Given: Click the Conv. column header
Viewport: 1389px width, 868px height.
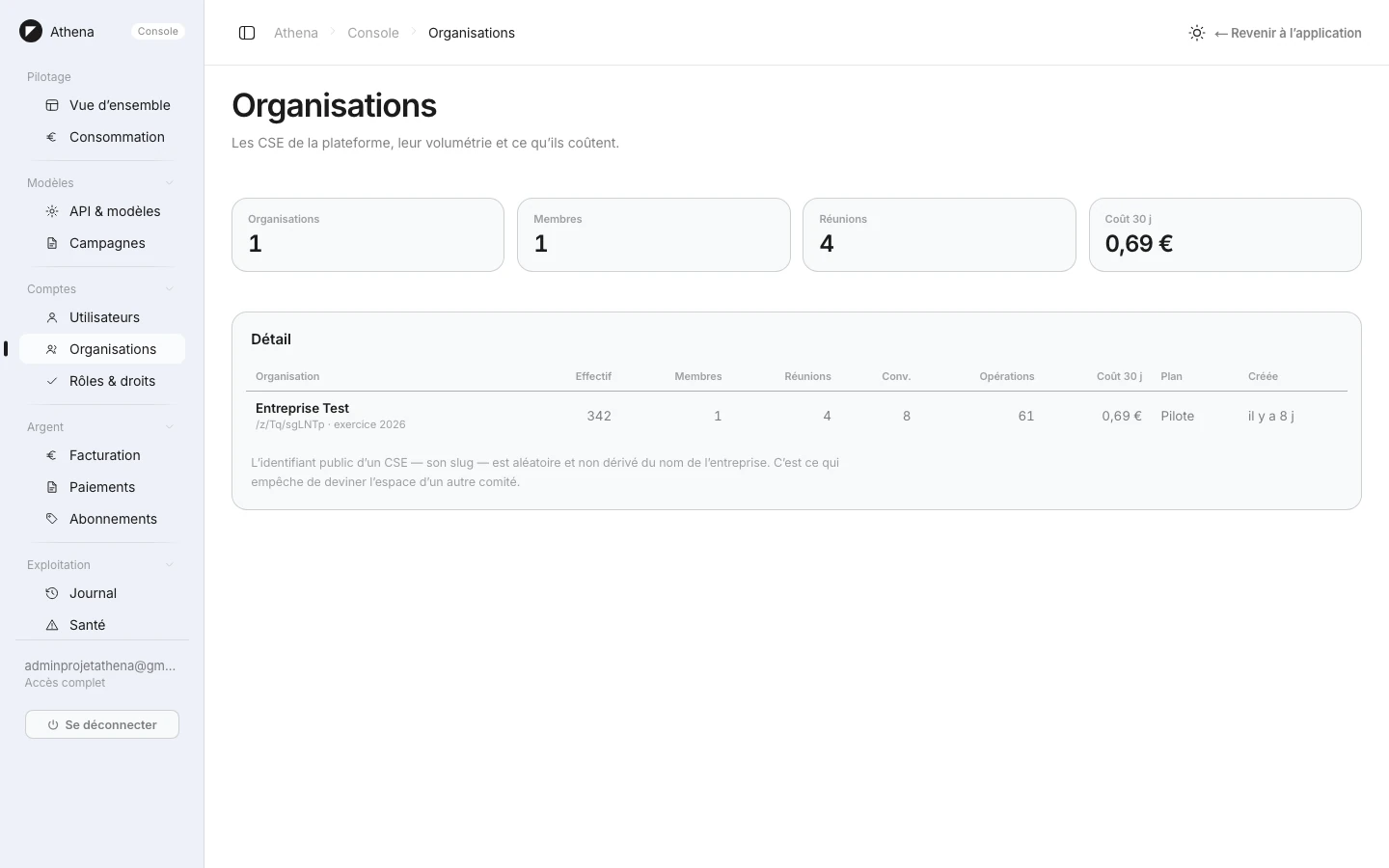Looking at the screenshot, I should coord(896,376).
